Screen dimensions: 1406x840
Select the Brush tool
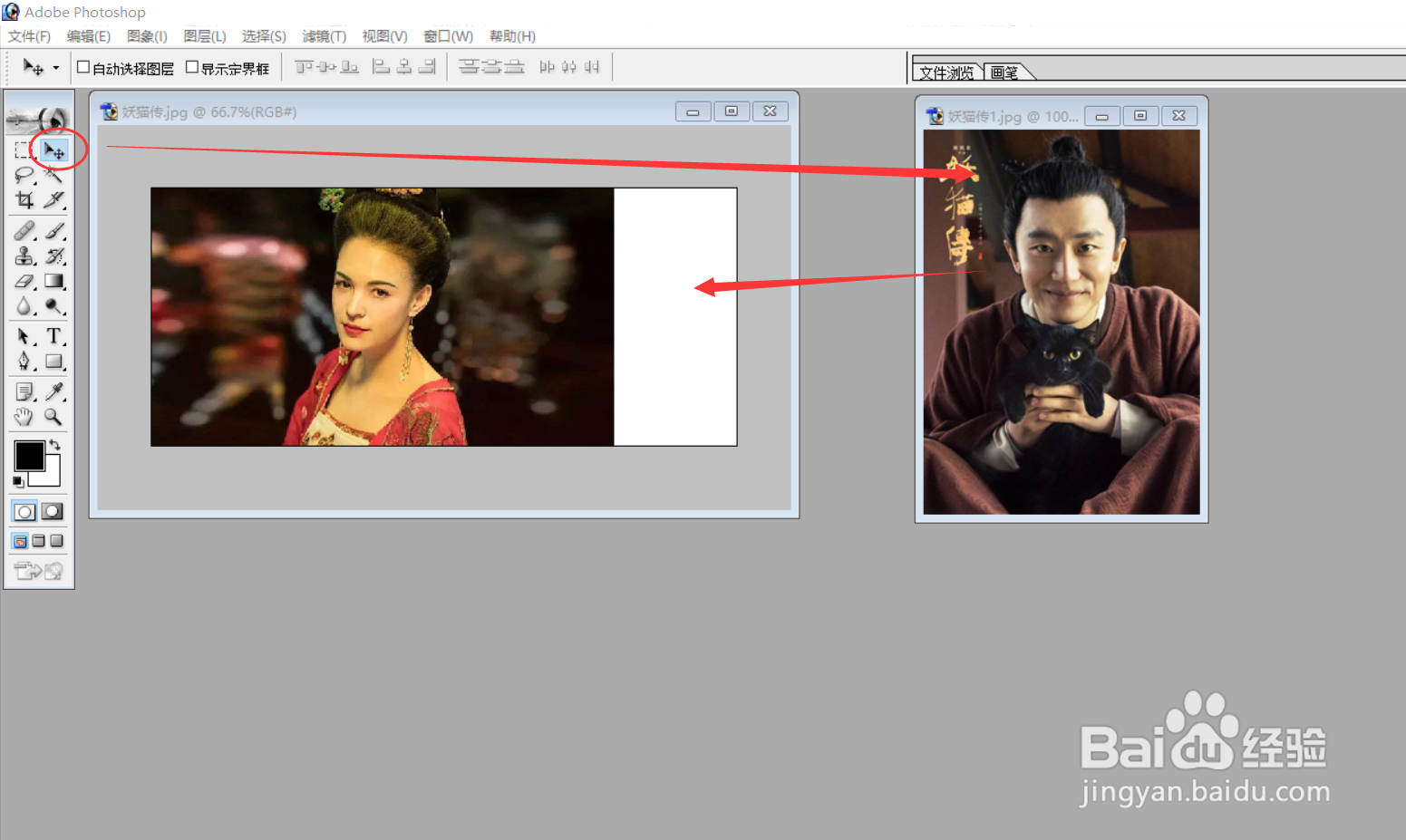pos(54,231)
